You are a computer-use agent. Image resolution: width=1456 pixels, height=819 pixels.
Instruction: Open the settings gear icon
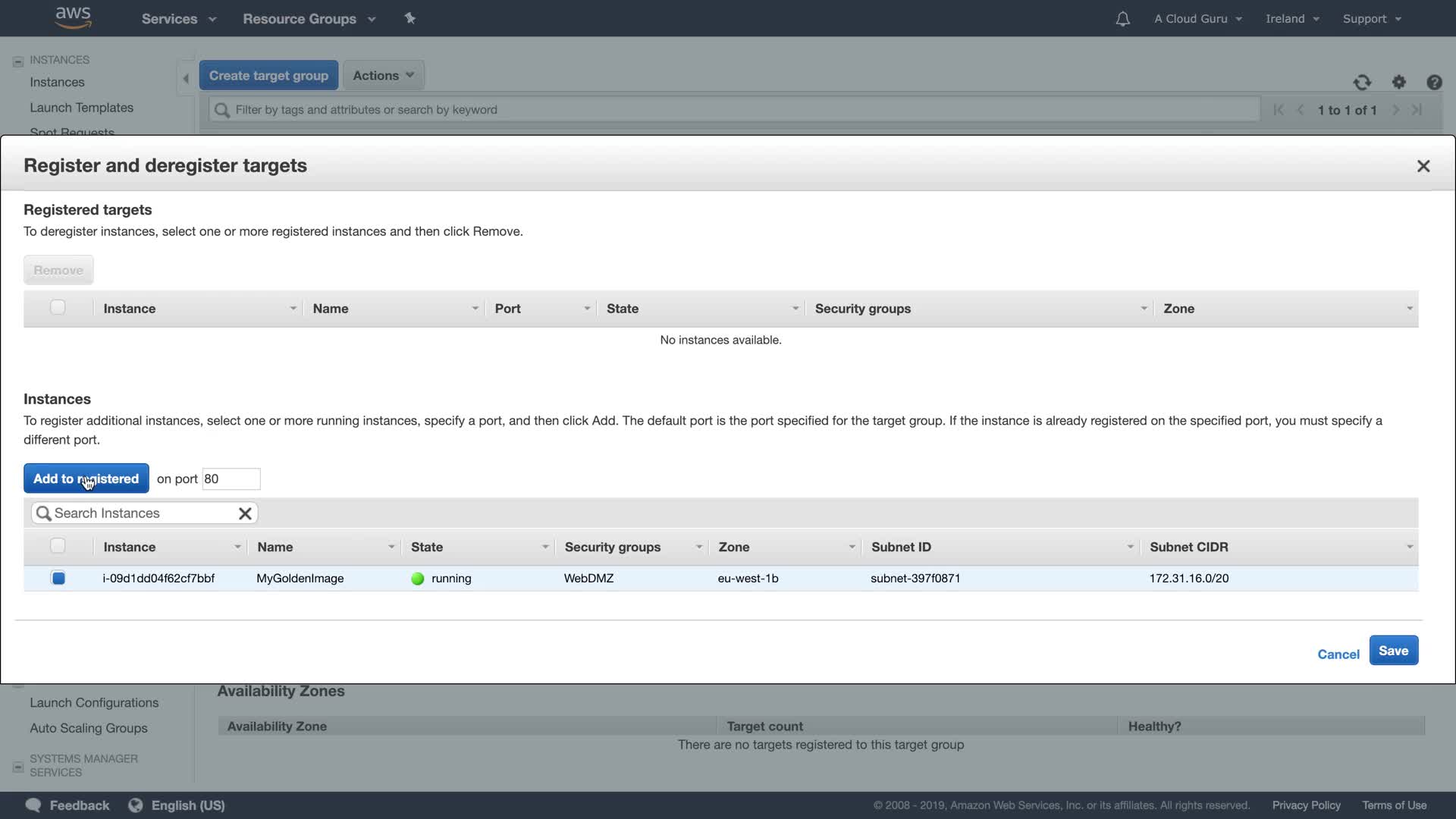pyautogui.click(x=1399, y=82)
